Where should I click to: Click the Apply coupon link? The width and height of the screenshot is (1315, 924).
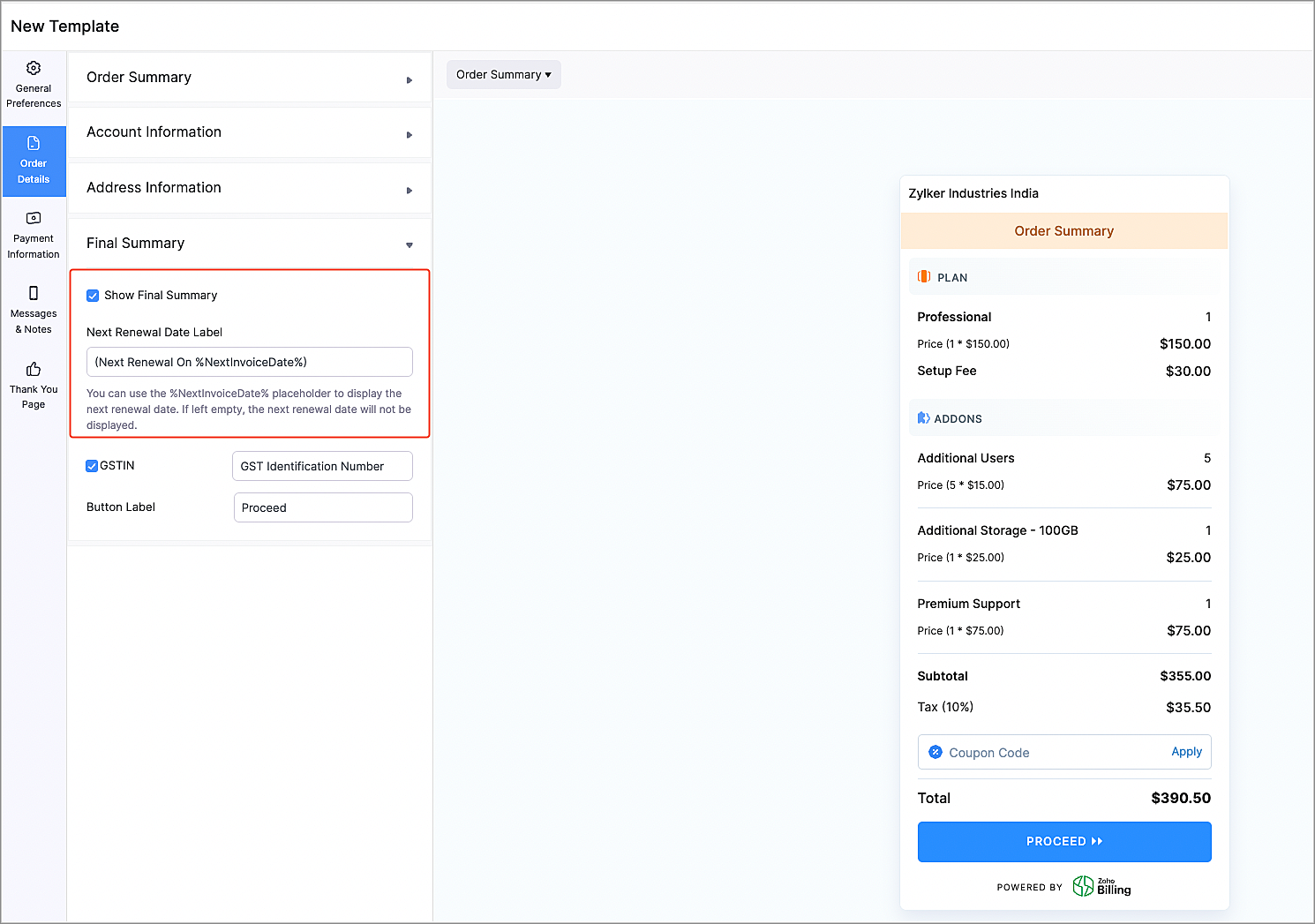coord(1186,752)
